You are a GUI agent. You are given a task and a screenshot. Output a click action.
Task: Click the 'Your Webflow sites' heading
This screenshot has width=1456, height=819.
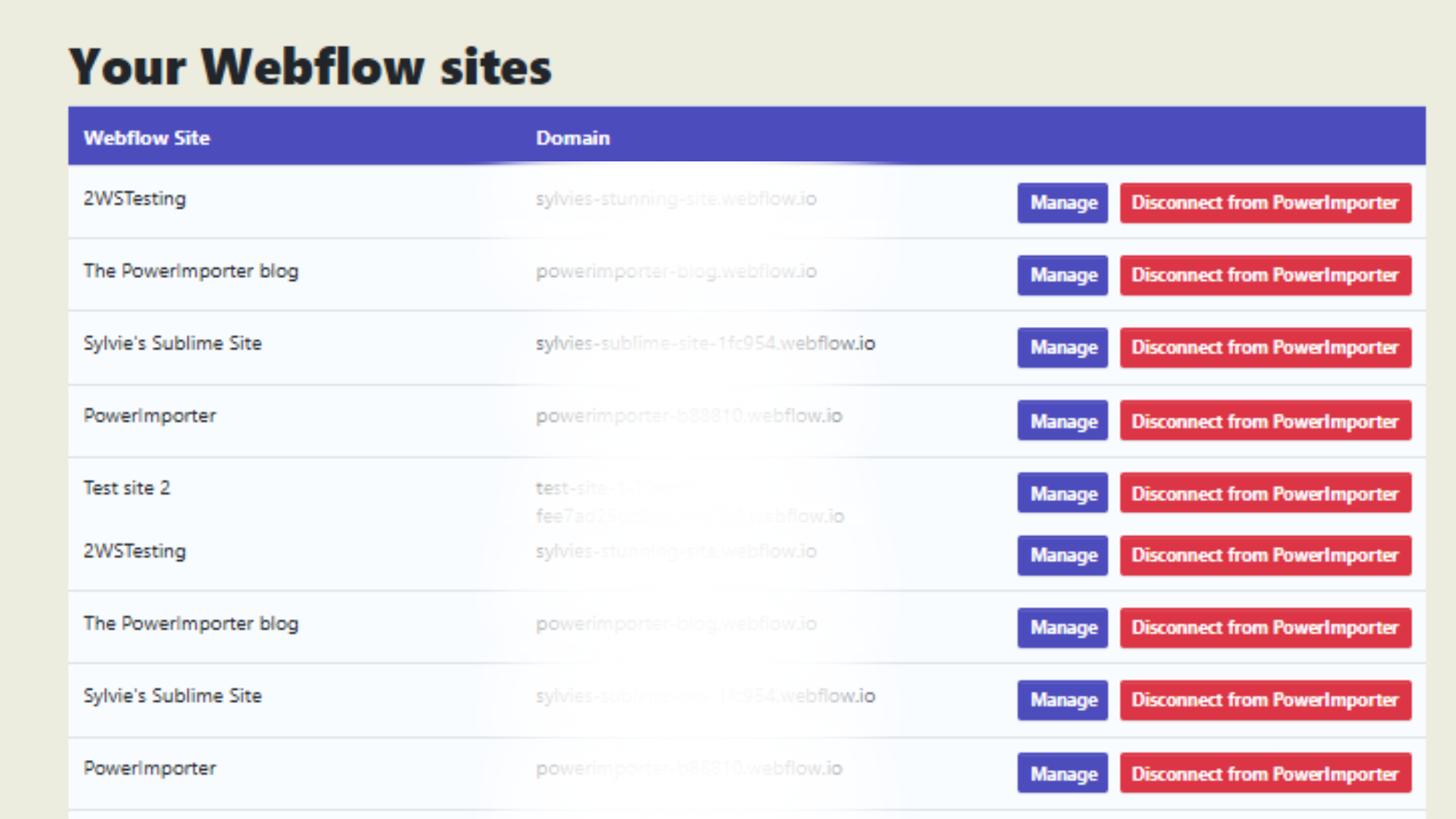click(x=310, y=67)
